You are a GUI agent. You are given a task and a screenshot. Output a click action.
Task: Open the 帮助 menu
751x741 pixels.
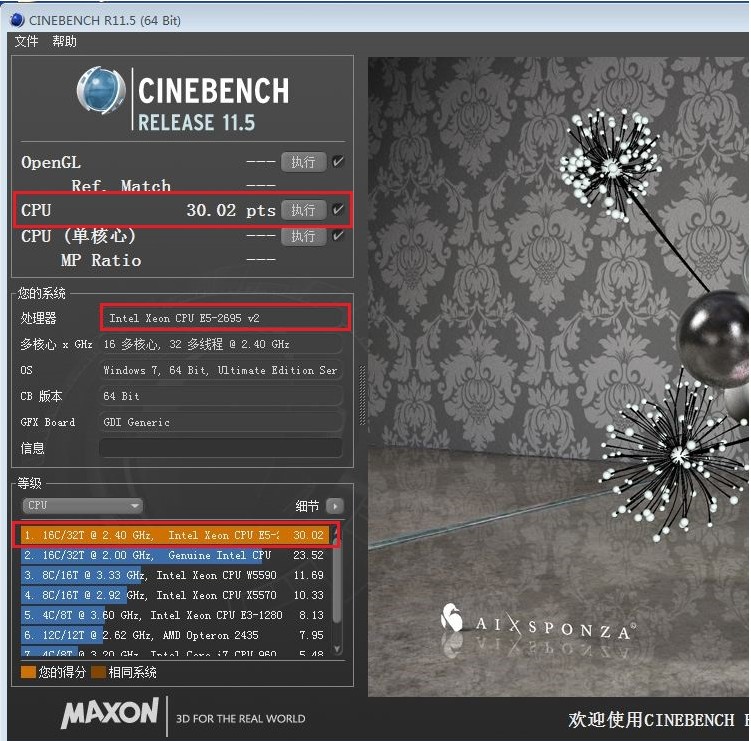[64, 41]
